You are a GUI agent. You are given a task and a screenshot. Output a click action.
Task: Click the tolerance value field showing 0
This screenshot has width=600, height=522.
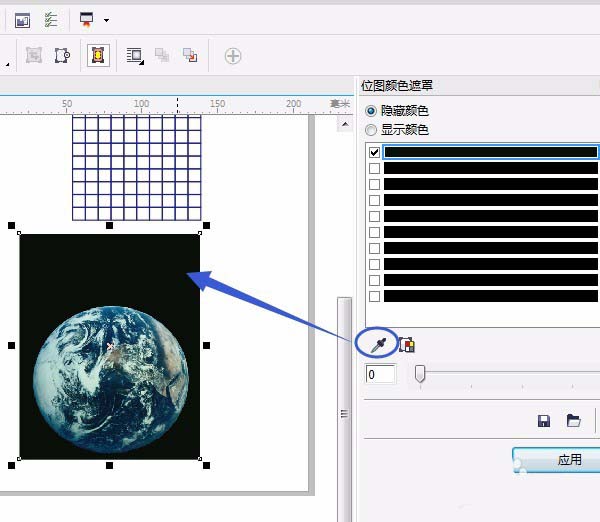[x=380, y=374]
